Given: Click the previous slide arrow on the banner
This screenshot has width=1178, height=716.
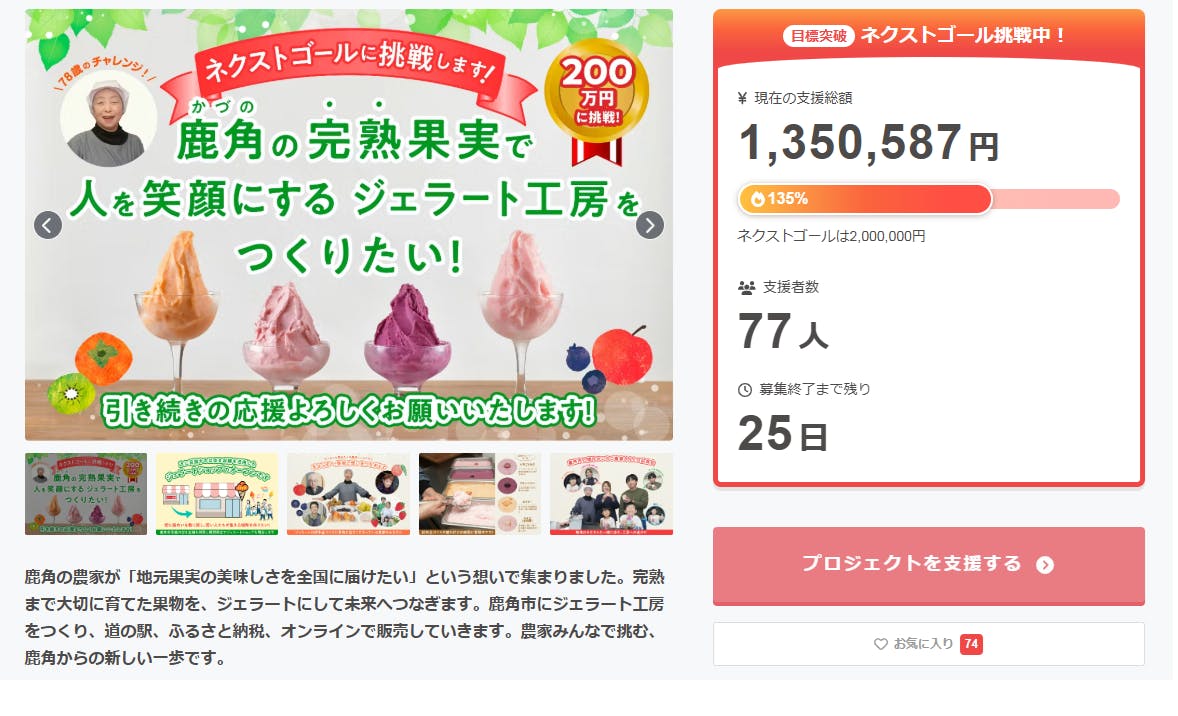Looking at the screenshot, I should [48, 225].
